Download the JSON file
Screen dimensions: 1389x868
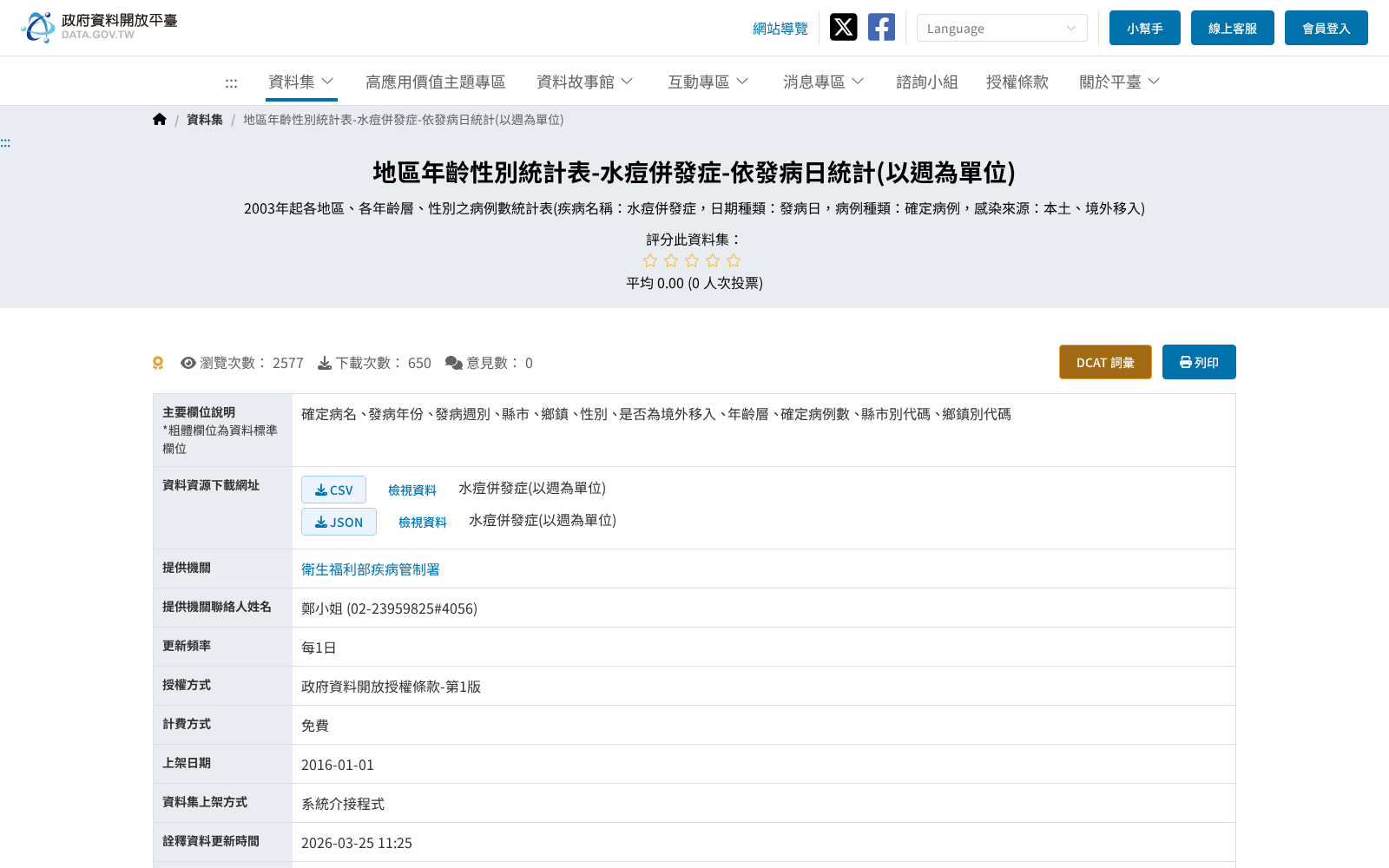(339, 522)
